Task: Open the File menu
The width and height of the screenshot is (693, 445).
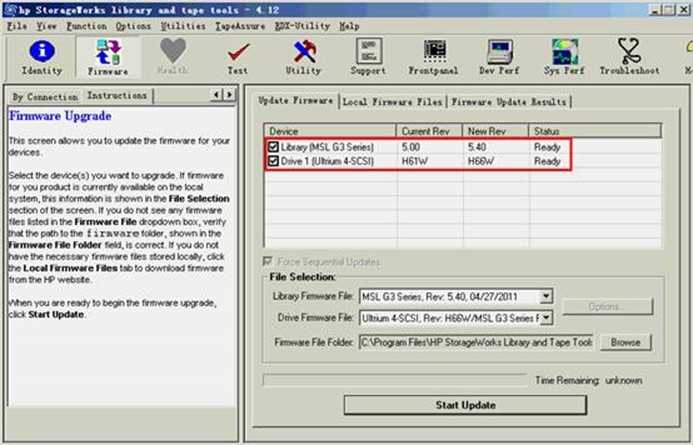Action: click(17, 27)
